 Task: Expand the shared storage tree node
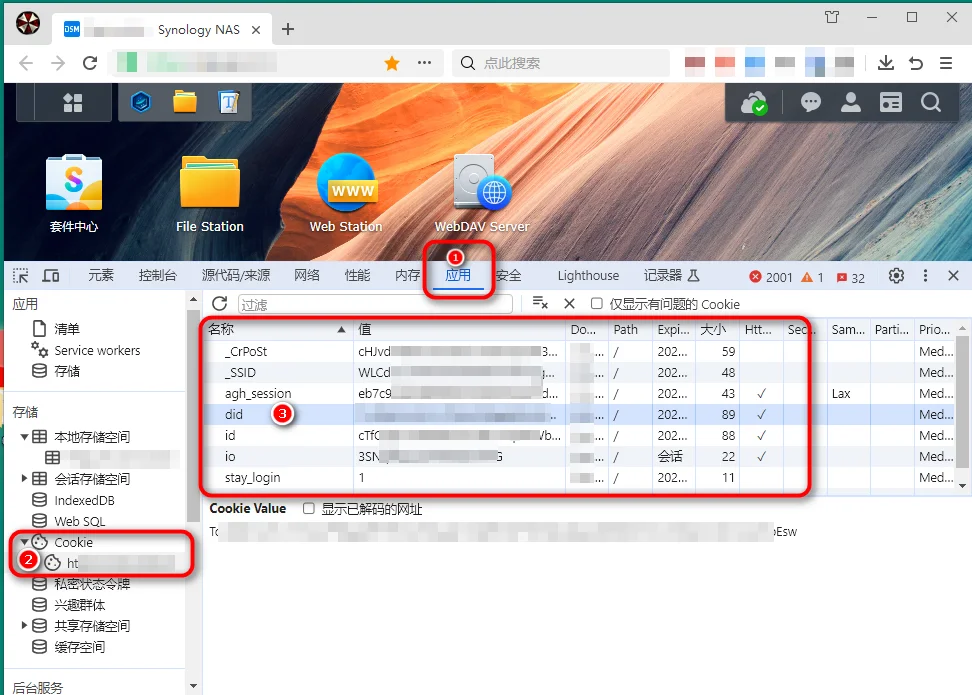24,626
